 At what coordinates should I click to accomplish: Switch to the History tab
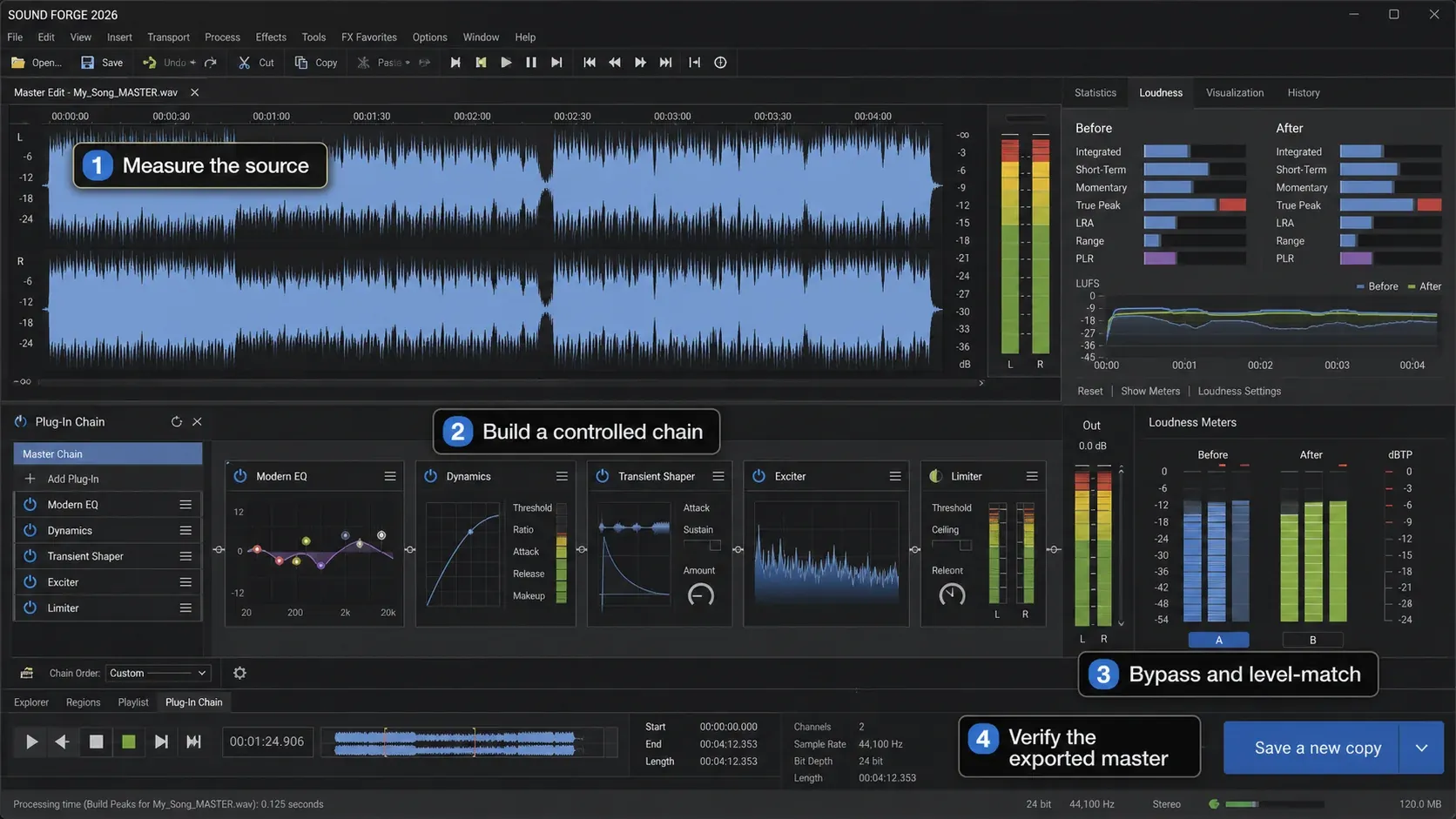coord(1304,92)
